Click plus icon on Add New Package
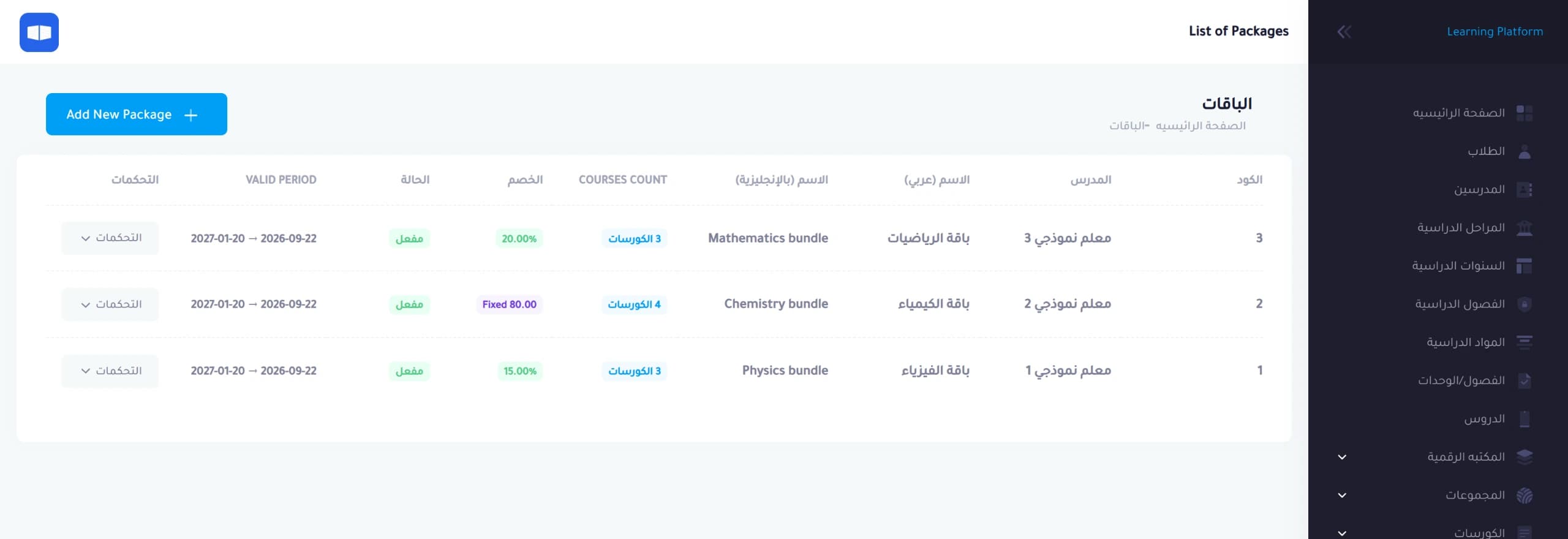This screenshot has height=539, width=1568. click(190, 115)
